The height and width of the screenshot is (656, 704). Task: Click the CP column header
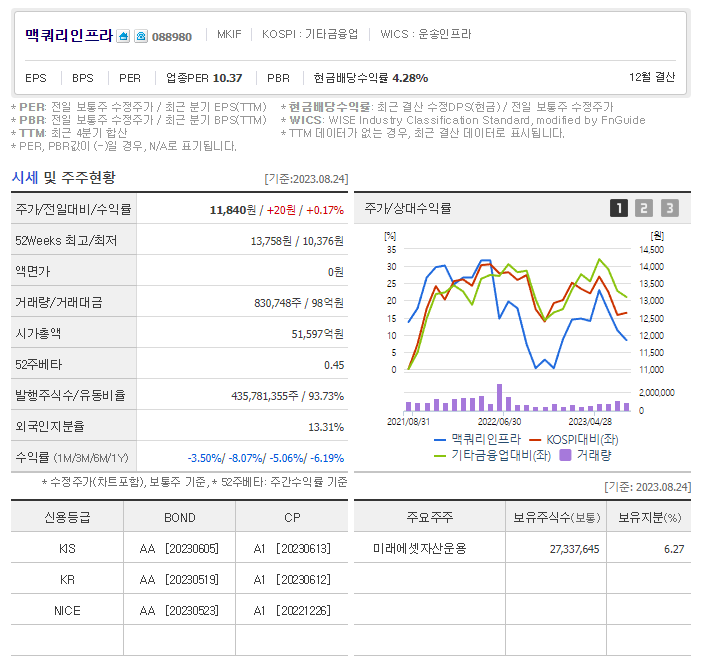pyautogui.click(x=292, y=518)
